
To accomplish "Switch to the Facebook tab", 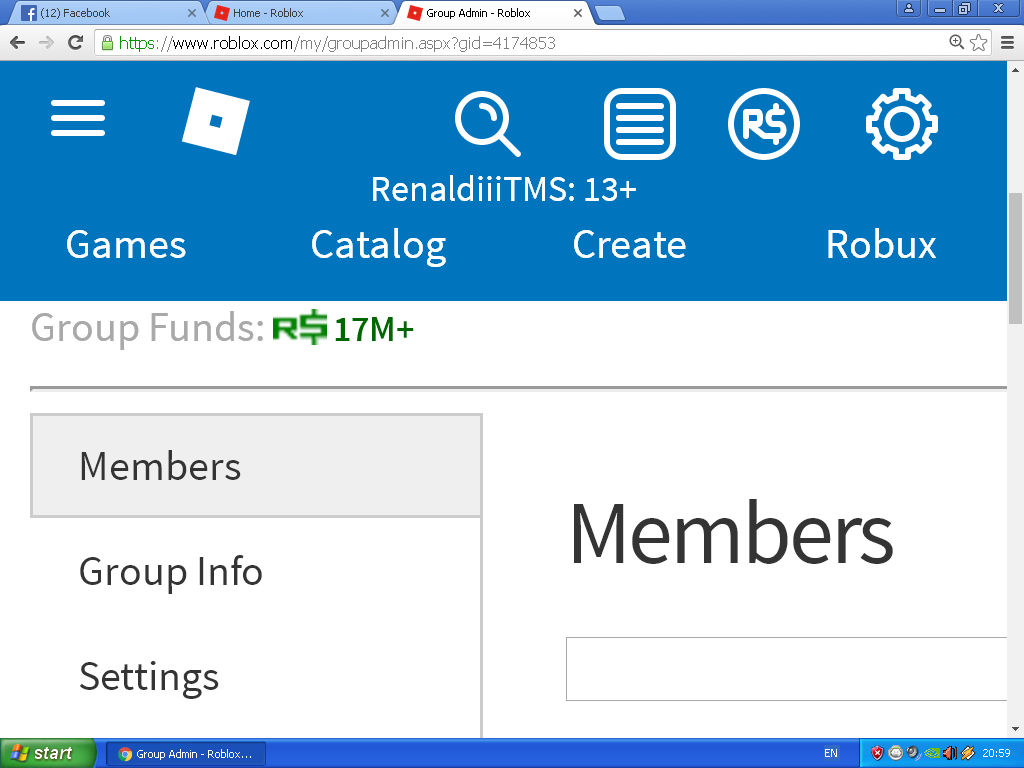I will [108, 13].
